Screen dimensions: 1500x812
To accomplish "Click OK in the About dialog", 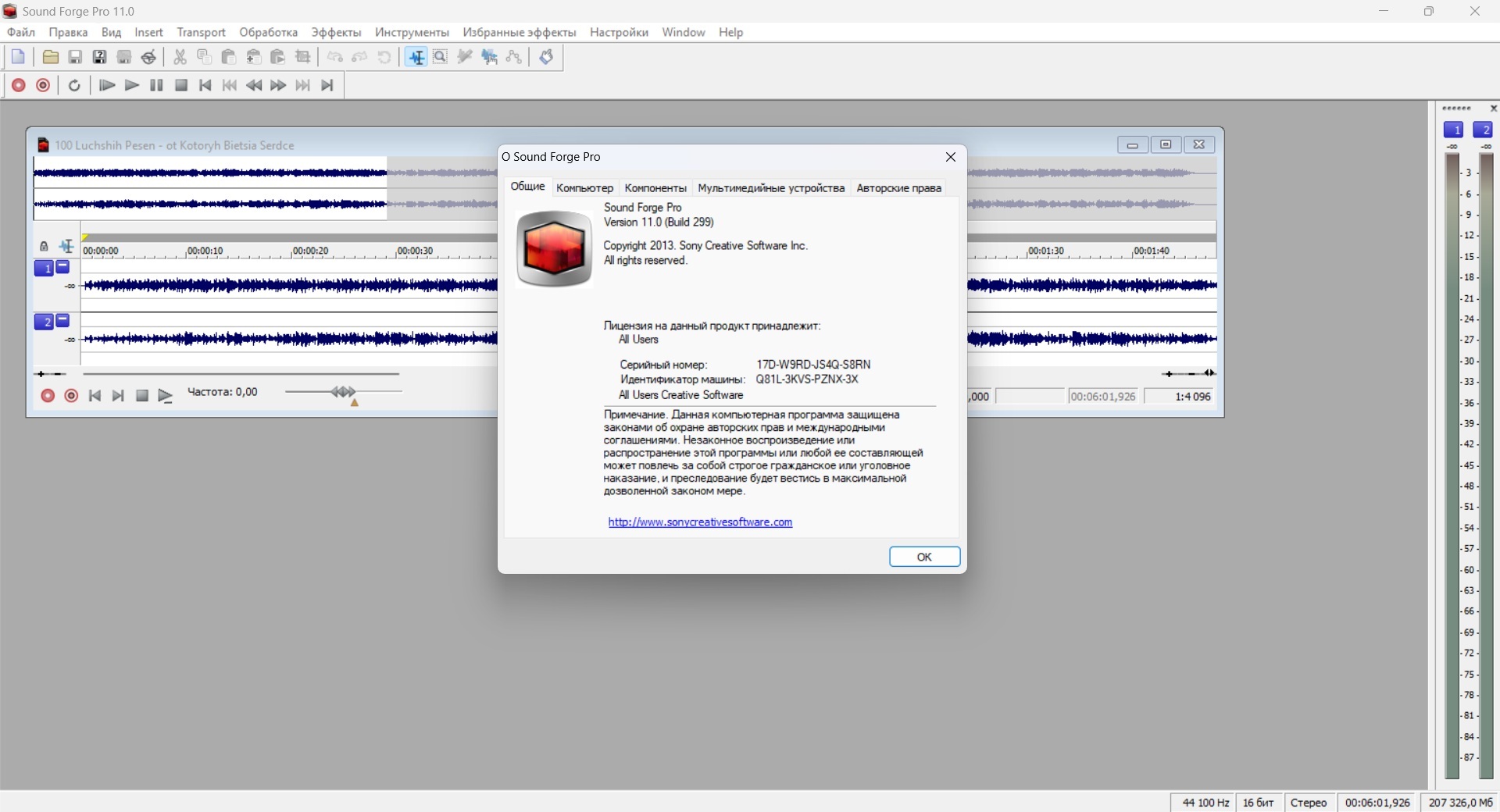I will point(924,557).
